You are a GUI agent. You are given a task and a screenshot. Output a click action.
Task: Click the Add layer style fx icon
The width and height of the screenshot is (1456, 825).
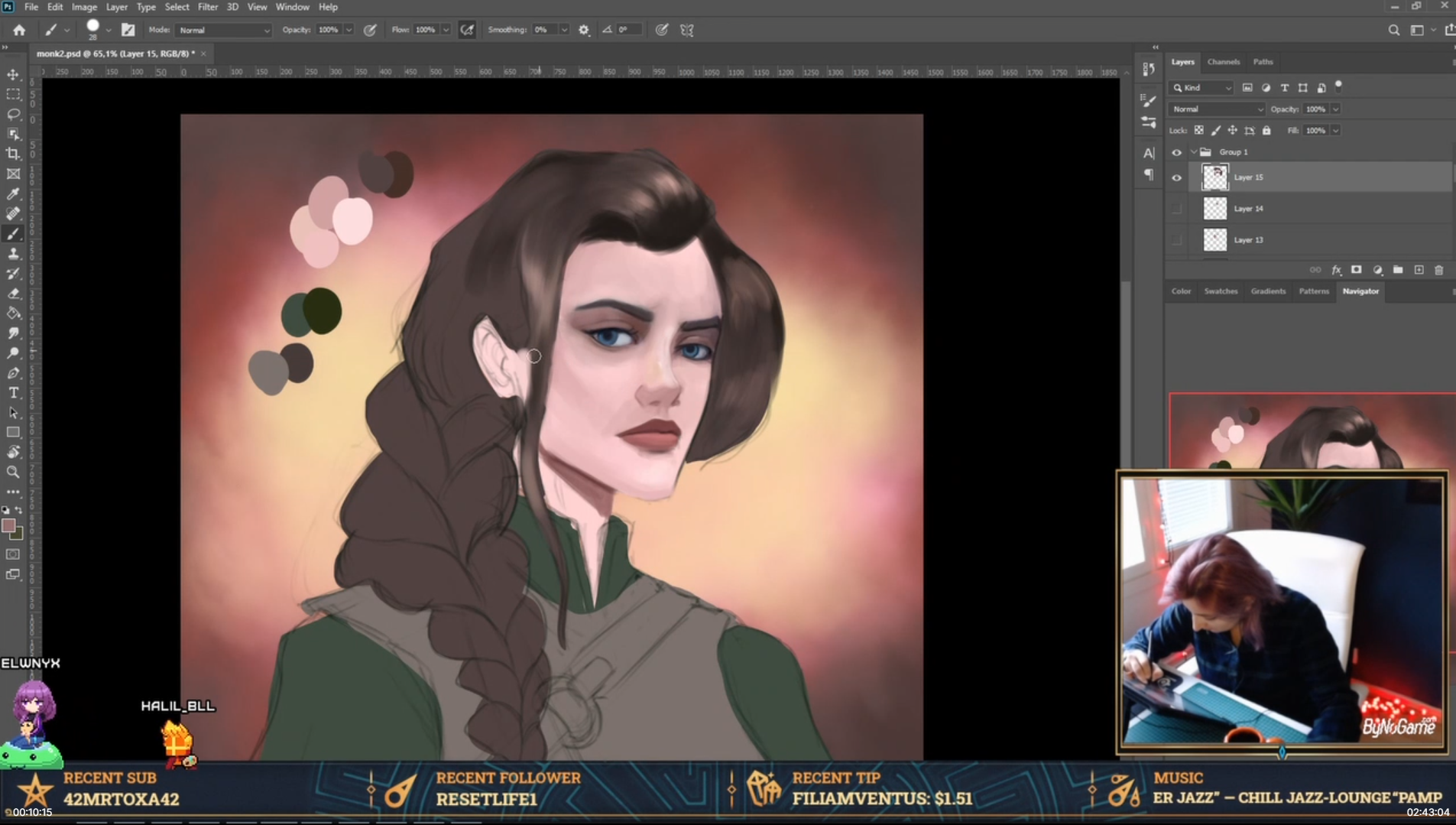(x=1336, y=270)
